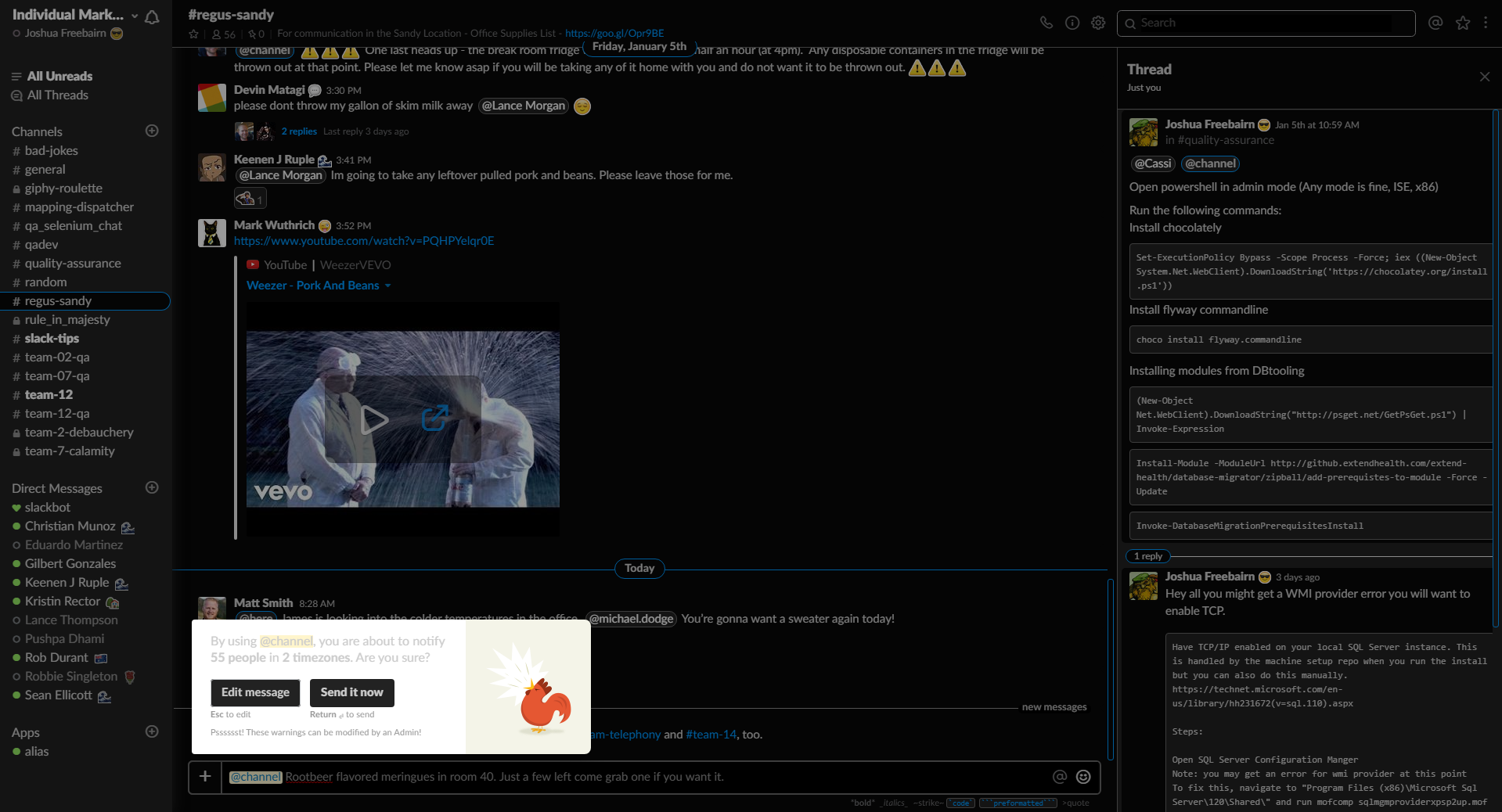Open the quality-assurance channel
Image resolution: width=1502 pixels, height=812 pixels.
point(73,263)
